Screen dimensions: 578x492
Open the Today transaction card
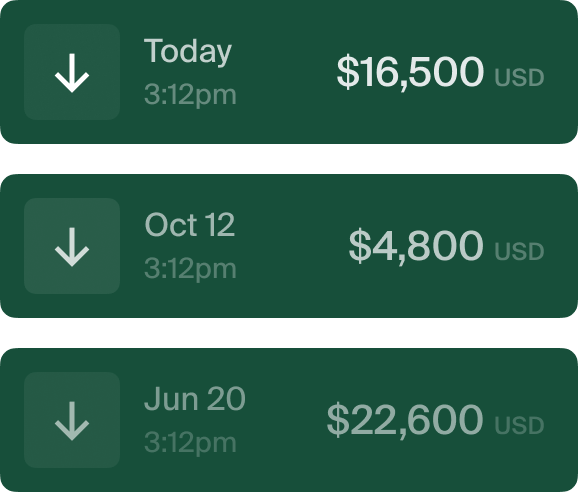[289, 72]
